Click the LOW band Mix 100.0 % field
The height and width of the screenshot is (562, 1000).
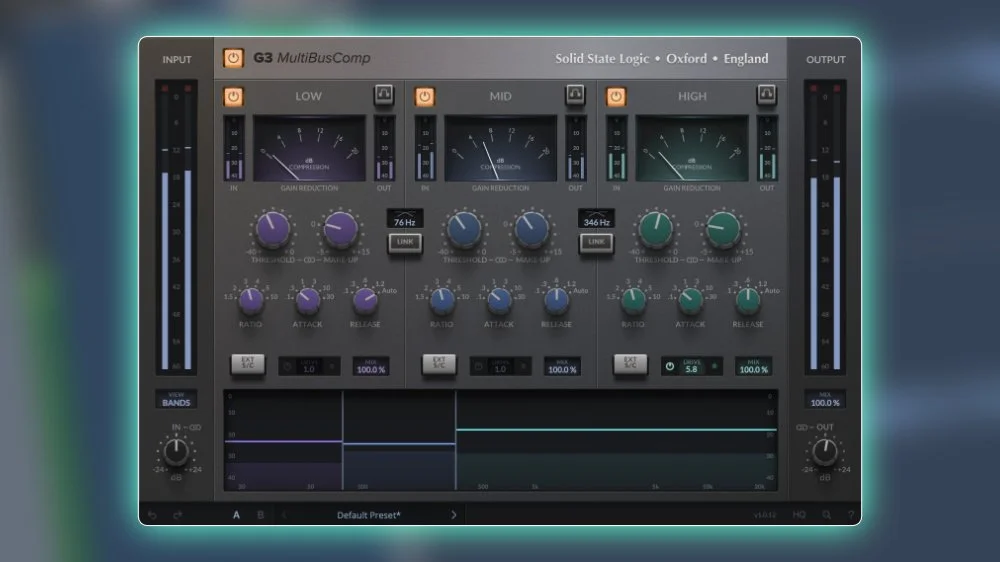(371, 366)
